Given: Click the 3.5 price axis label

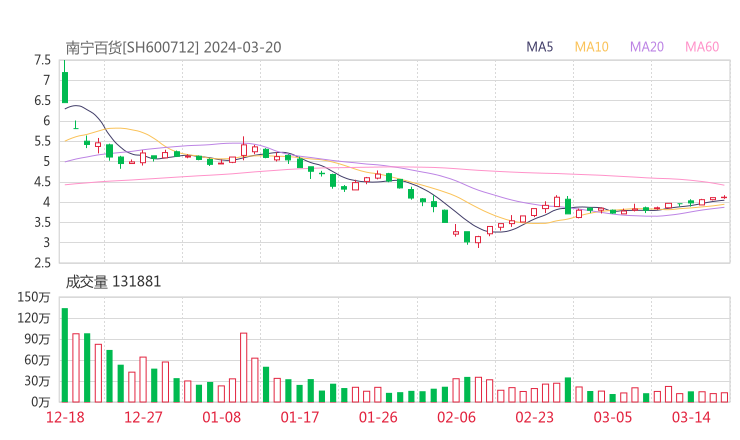Looking at the screenshot, I should click(x=42, y=222).
